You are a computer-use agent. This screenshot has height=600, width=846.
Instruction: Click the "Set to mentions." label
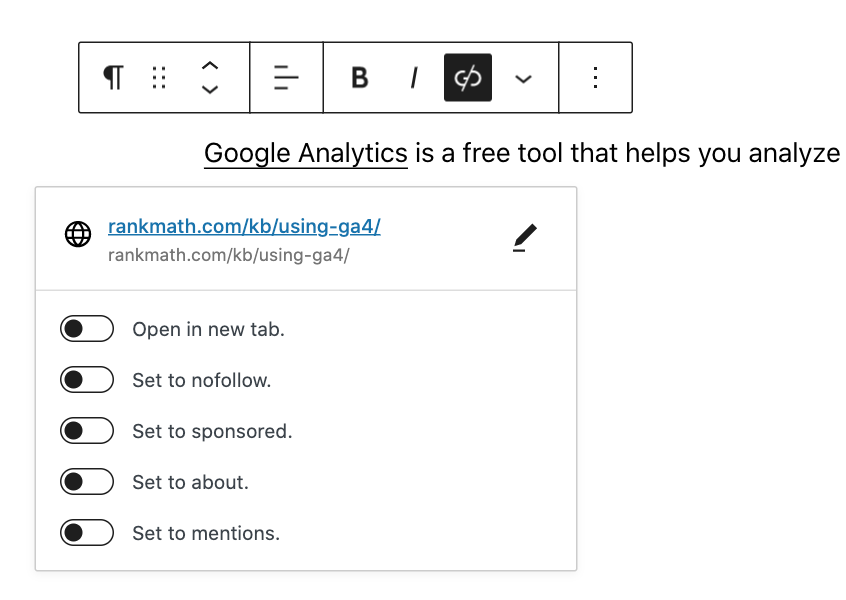(206, 534)
